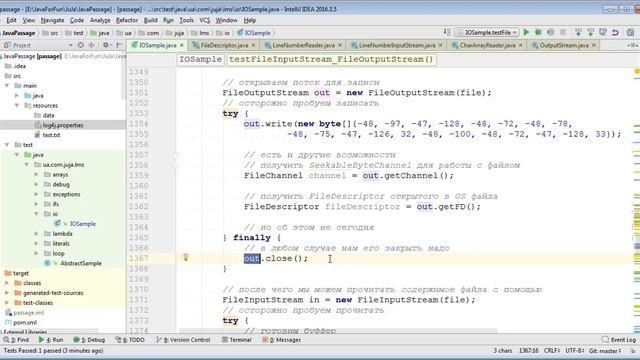Screen dimensions: 640x360
Task: Click the UTF-8 encoding in the status bar
Action: [574, 351]
